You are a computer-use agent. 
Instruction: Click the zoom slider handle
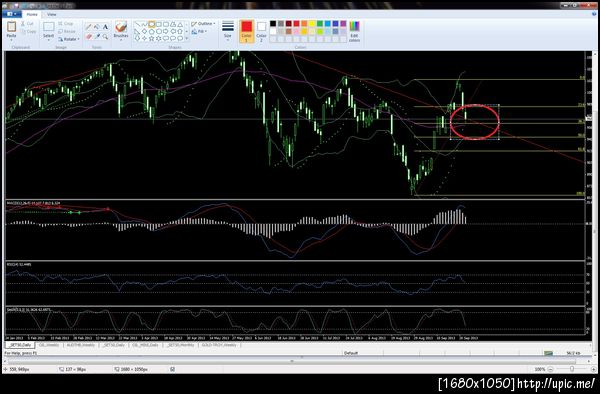pyautogui.click(x=572, y=369)
